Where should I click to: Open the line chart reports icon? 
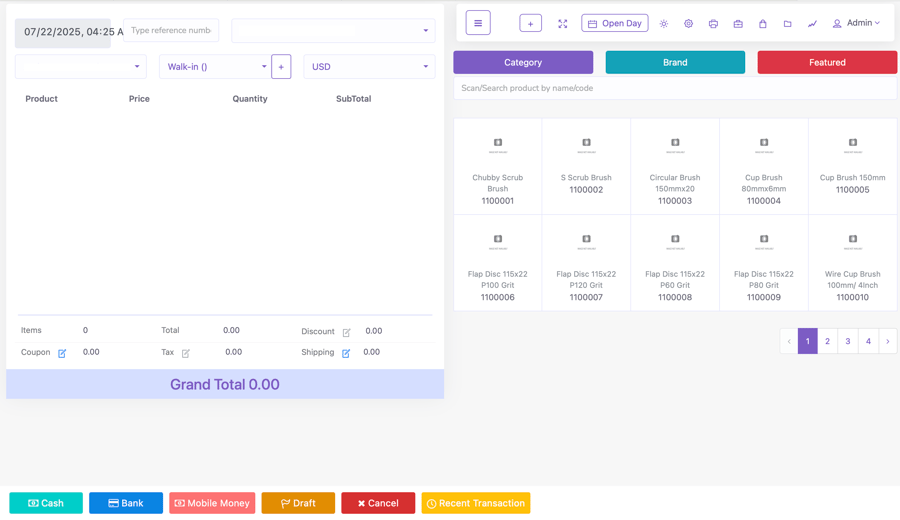coord(812,24)
